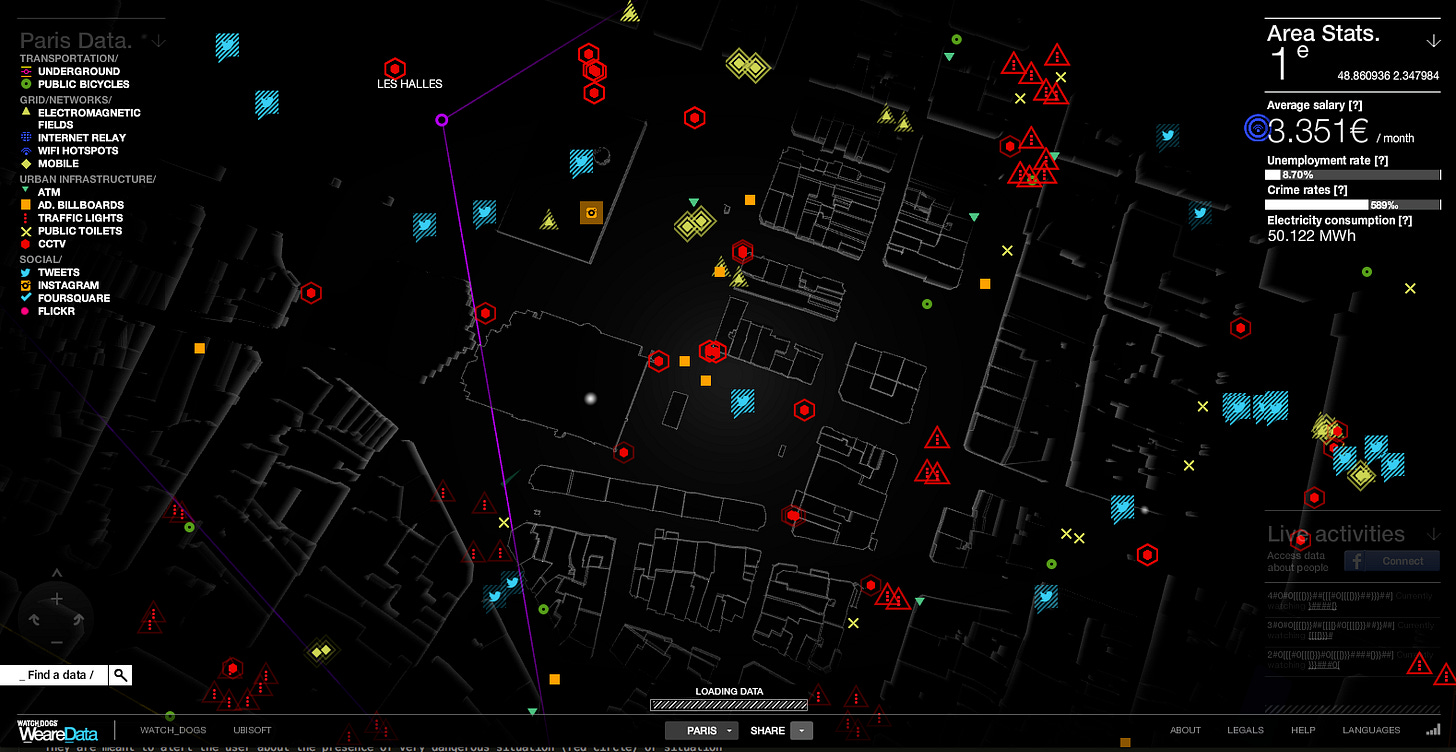Collapse the Area Stats panel arrow
The image size is (1456, 752).
tap(1433, 41)
